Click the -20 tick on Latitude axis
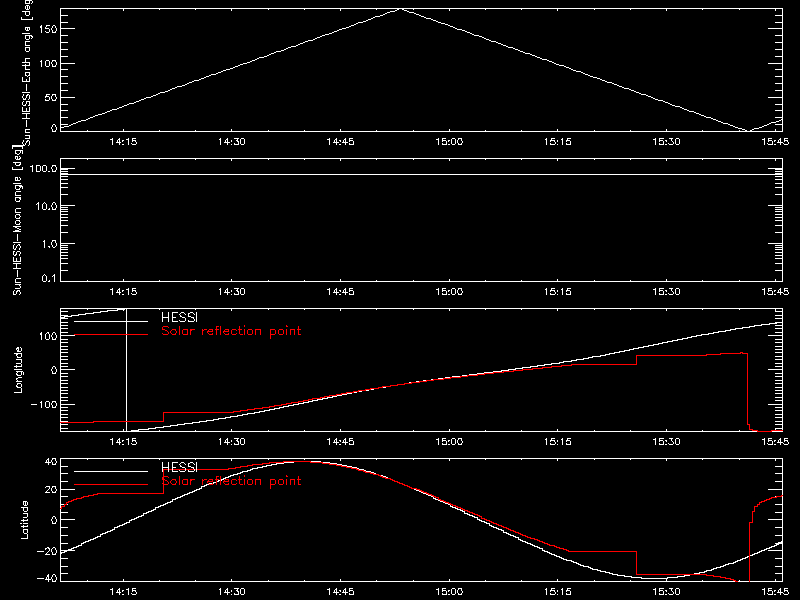 [x=47, y=551]
